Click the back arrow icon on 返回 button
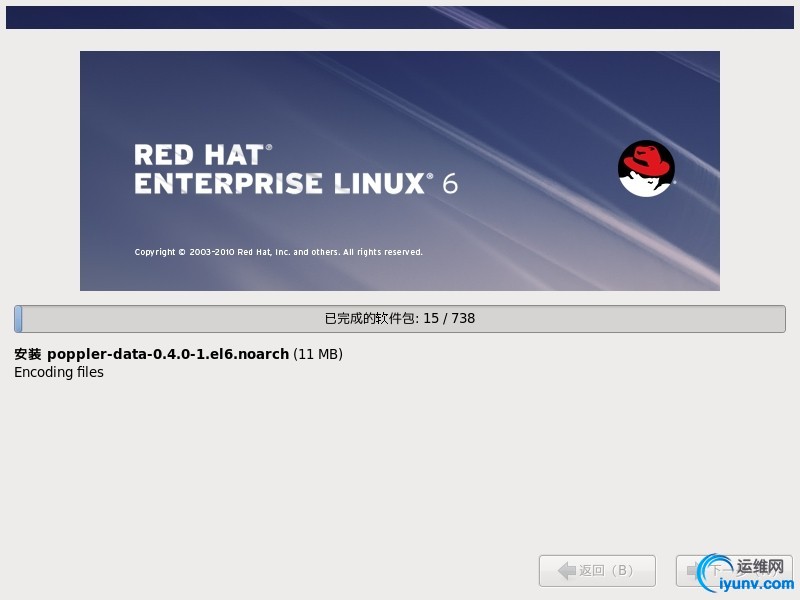Screen dimensions: 800x600 tap(566, 570)
